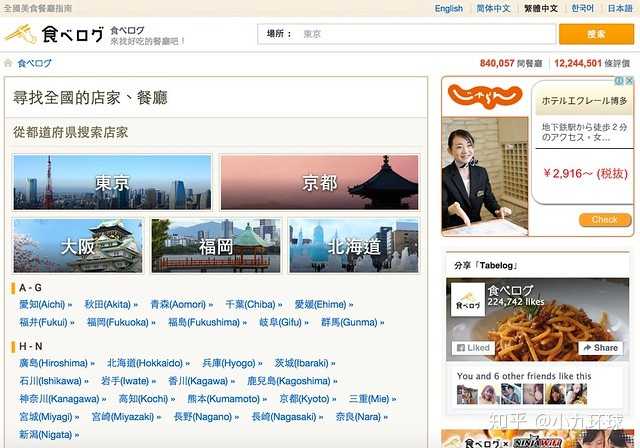Click the Facebook Share button
This screenshot has height=448, width=640.
tap(600, 348)
